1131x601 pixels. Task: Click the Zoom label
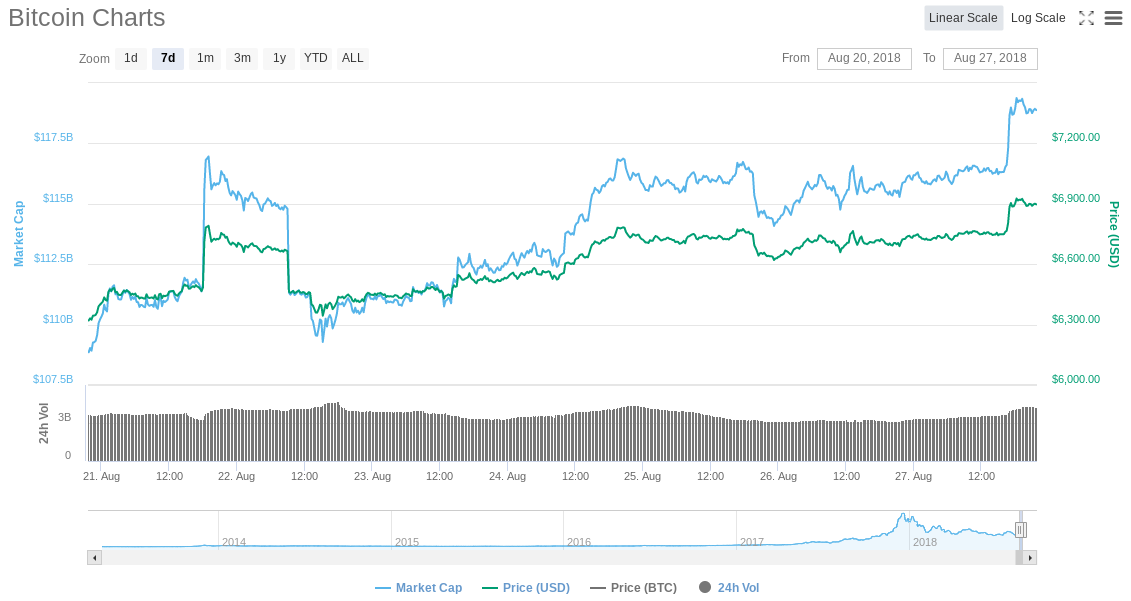pyautogui.click(x=94, y=59)
